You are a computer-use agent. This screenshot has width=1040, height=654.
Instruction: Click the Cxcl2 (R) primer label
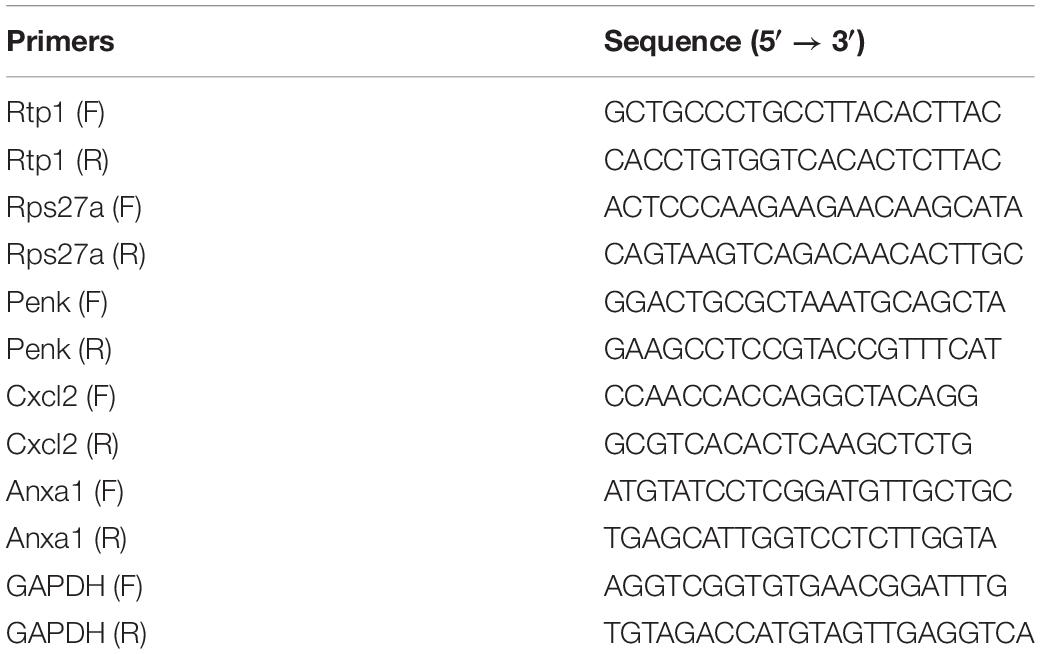pyautogui.click(x=62, y=444)
